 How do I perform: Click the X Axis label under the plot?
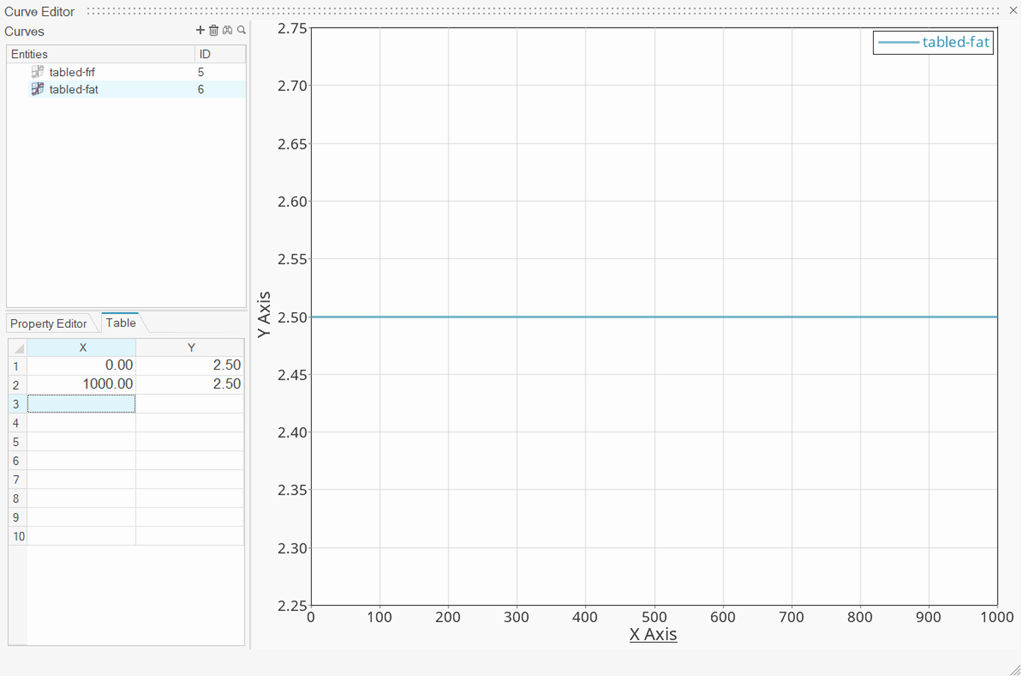[653, 634]
